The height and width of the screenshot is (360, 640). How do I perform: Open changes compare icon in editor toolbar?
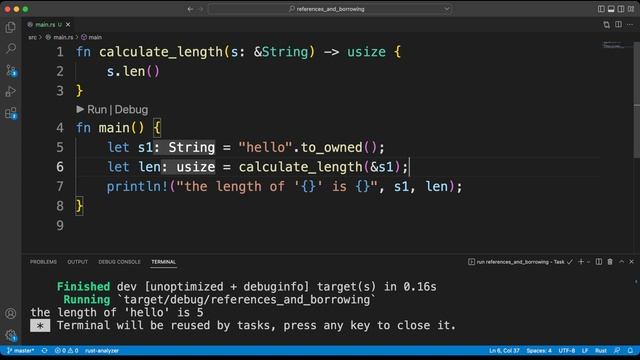pyautogui.click(x=607, y=25)
